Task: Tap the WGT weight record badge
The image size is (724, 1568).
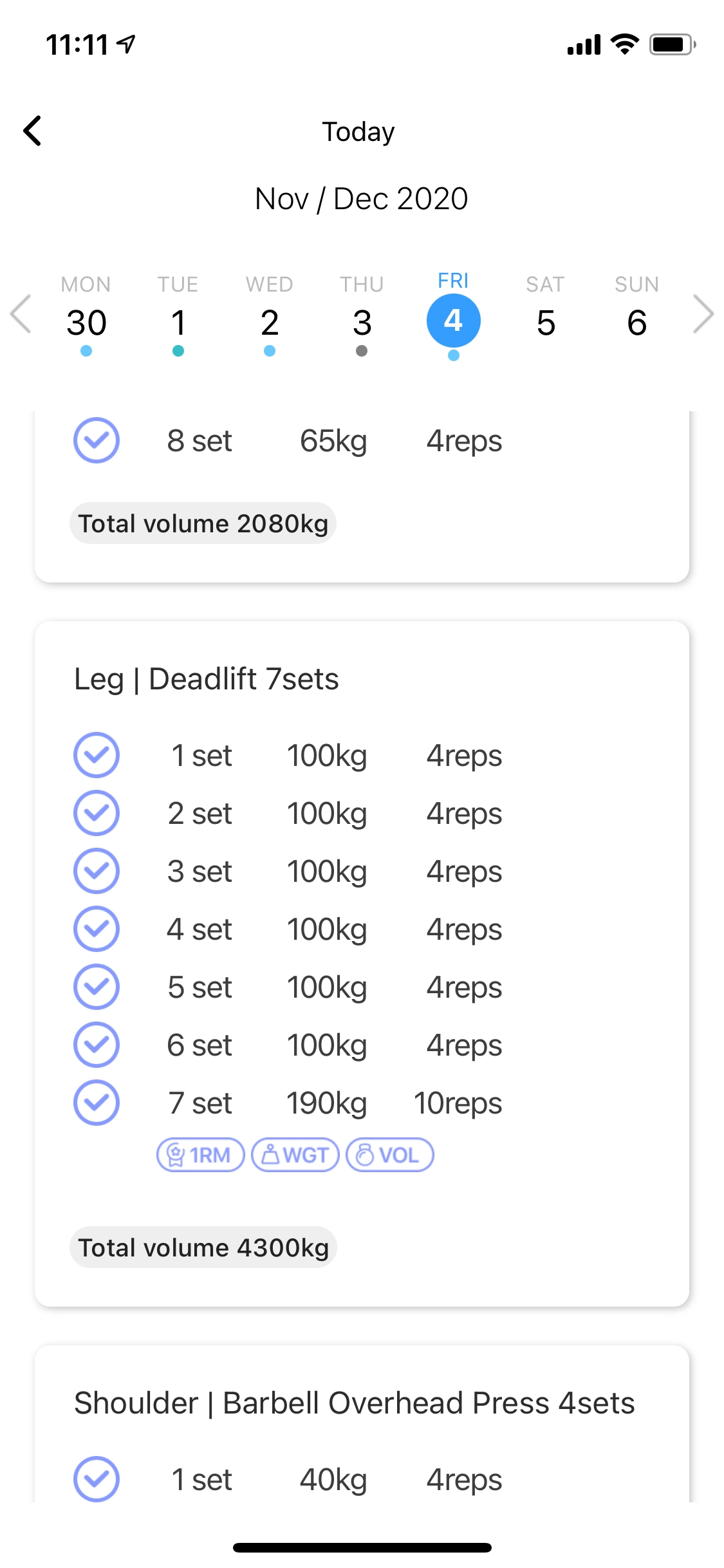Action: [x=295, y=1155]
